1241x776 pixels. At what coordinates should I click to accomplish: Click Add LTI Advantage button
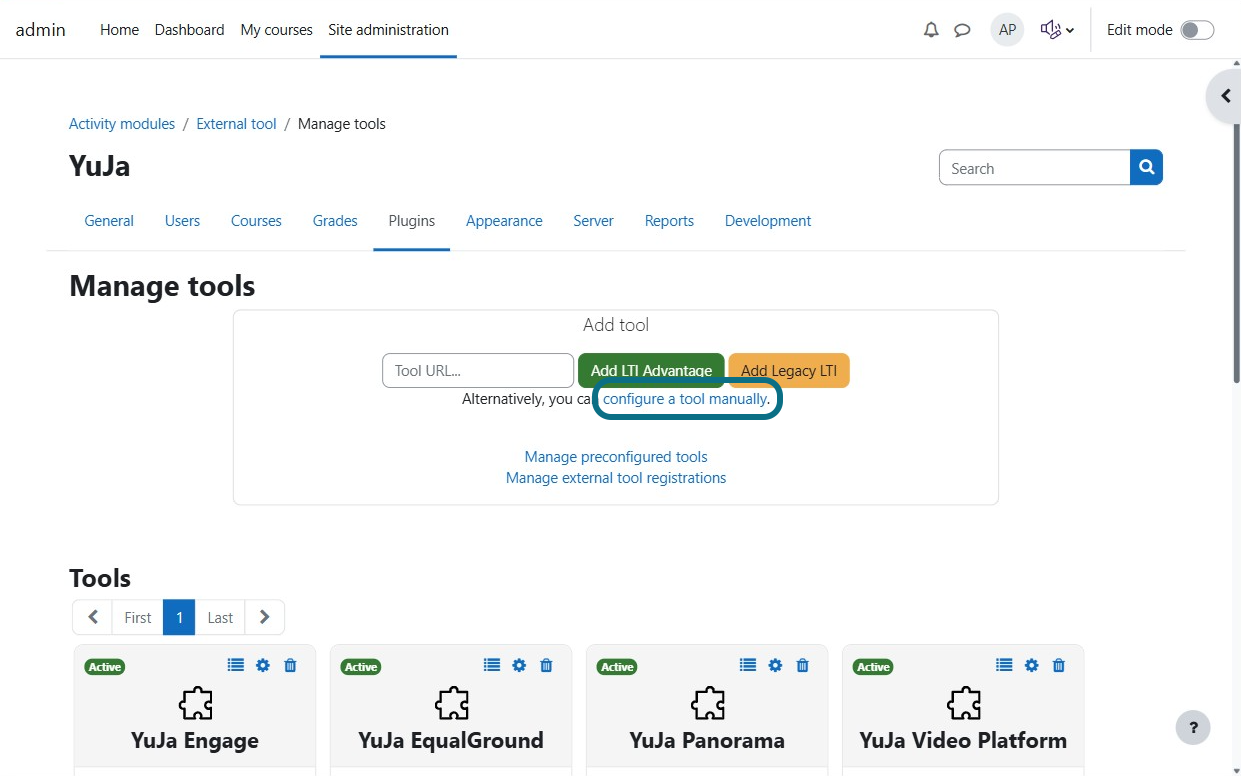(x=651, y=371)
